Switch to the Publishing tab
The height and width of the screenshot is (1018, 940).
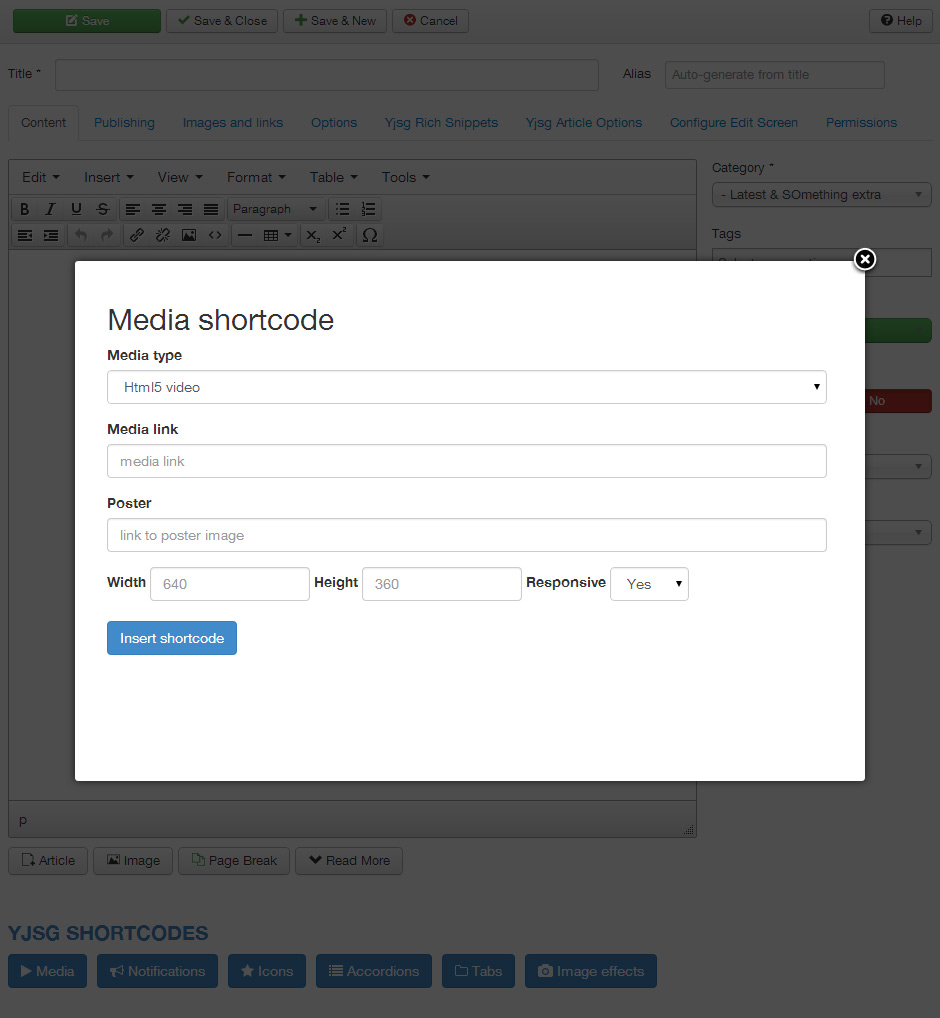124,123
